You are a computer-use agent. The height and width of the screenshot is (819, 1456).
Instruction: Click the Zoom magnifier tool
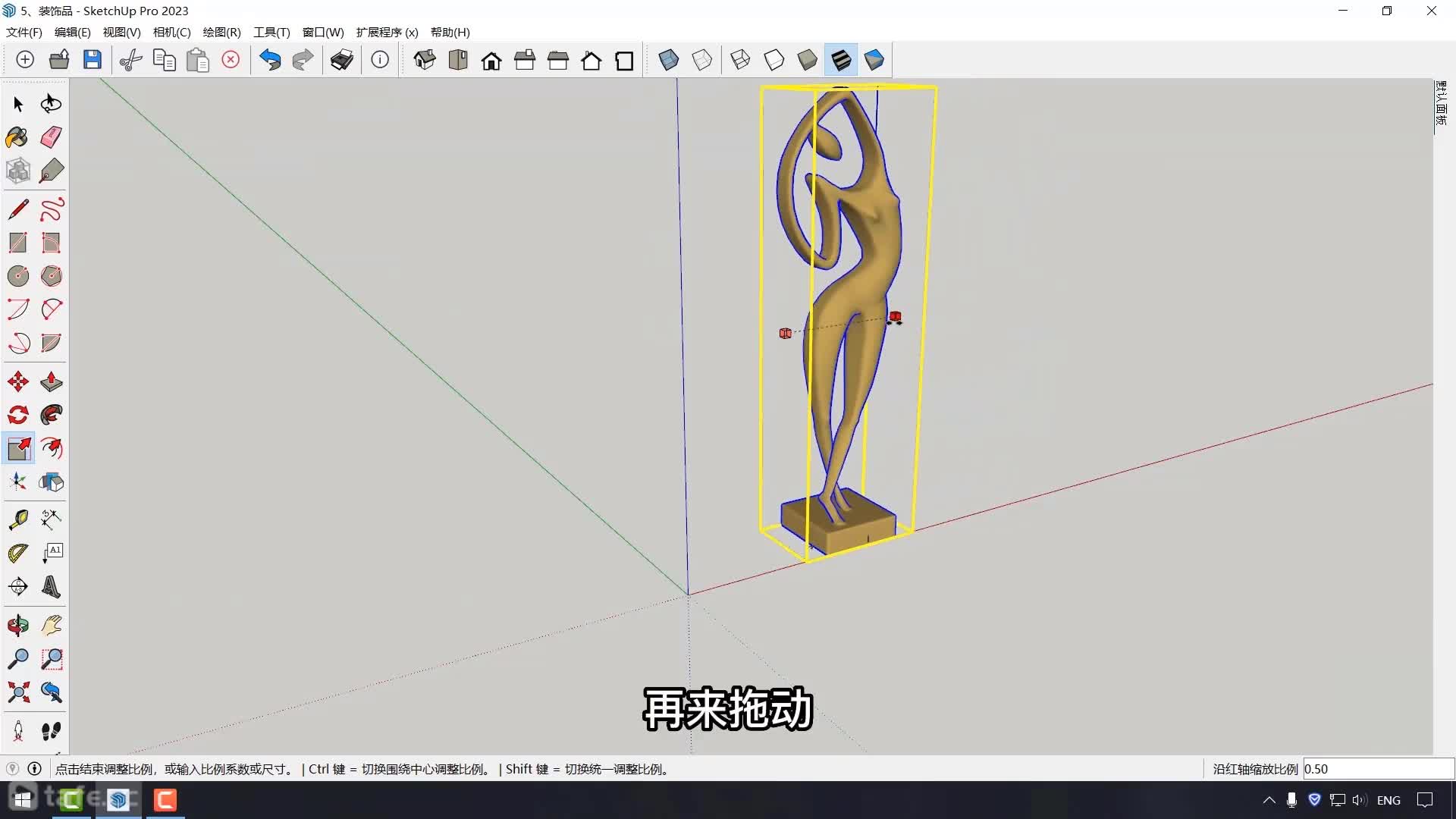[x=18, y=659]
